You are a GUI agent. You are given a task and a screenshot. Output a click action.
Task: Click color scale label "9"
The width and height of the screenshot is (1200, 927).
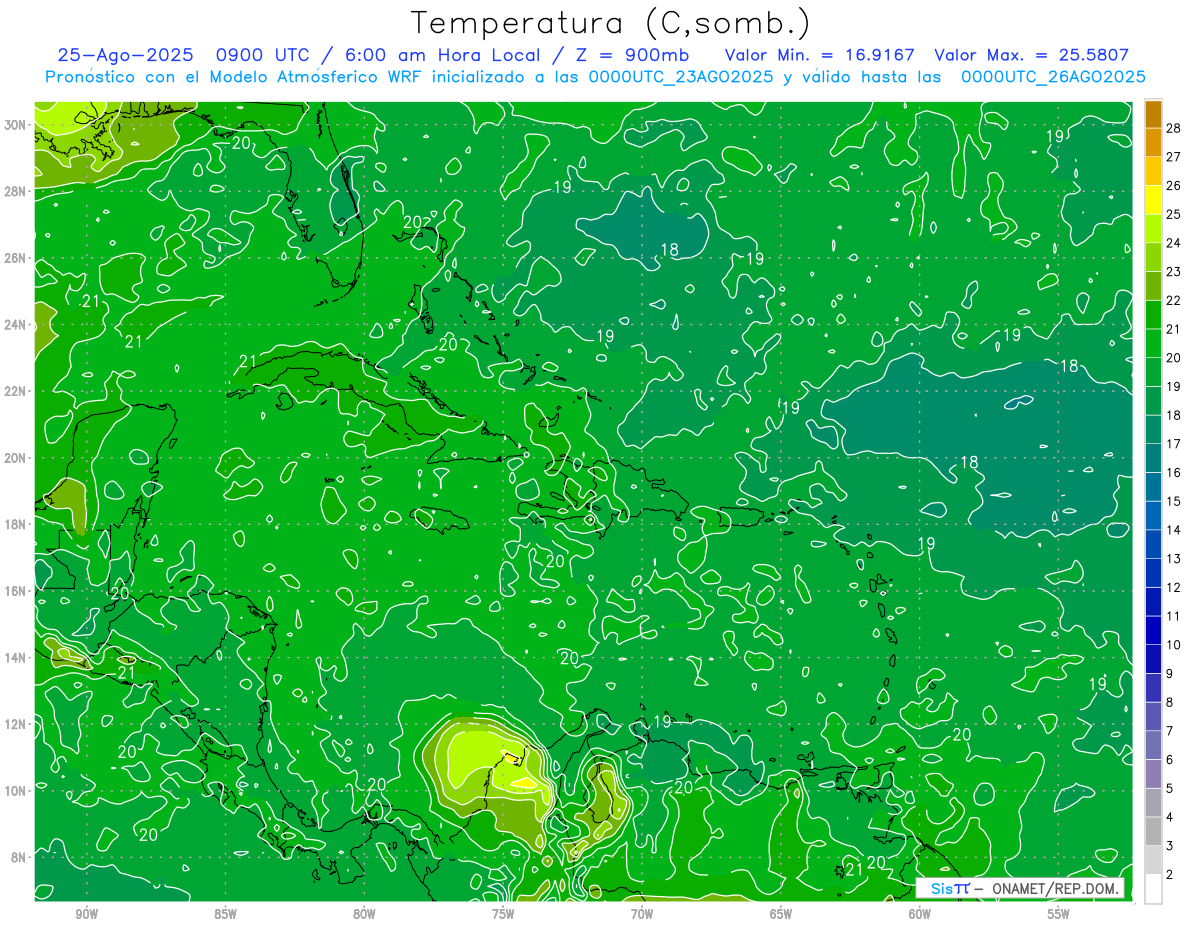(x=1169, y=673)
